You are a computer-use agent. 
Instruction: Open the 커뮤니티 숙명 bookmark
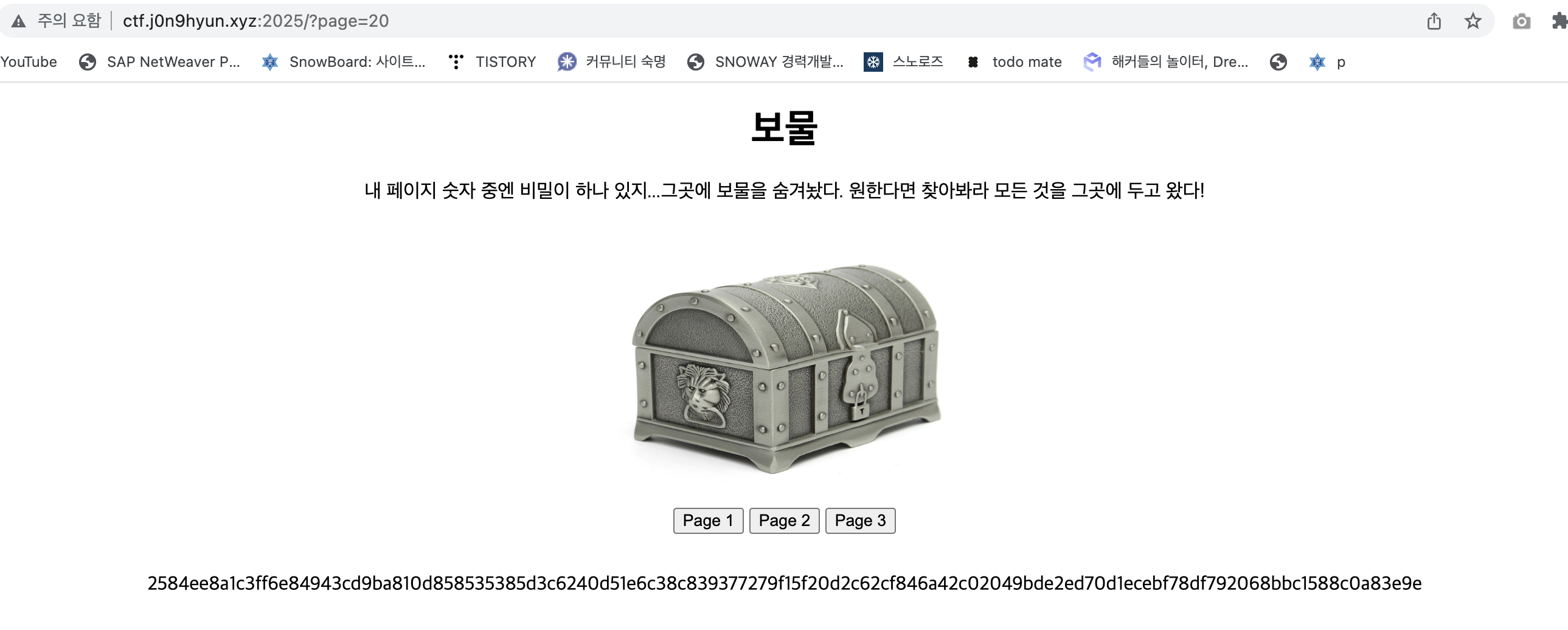click(612, 61)
